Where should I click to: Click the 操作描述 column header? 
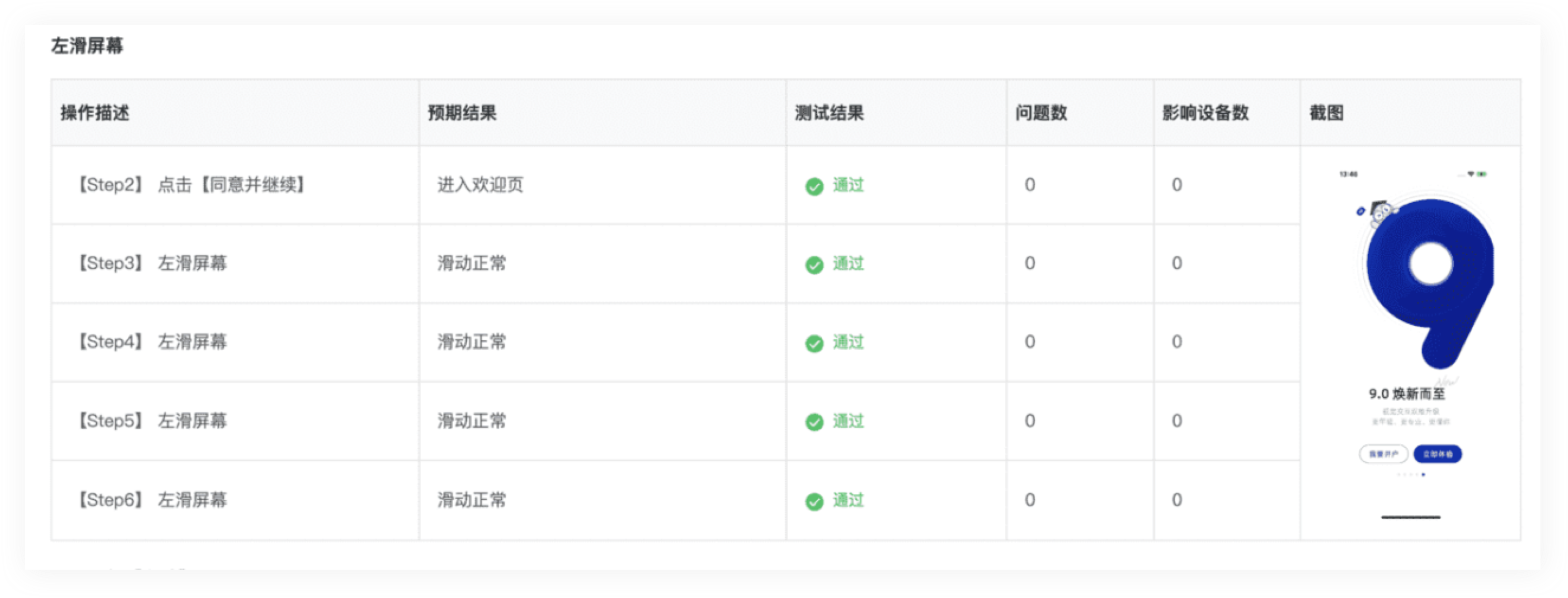[95, 113]
